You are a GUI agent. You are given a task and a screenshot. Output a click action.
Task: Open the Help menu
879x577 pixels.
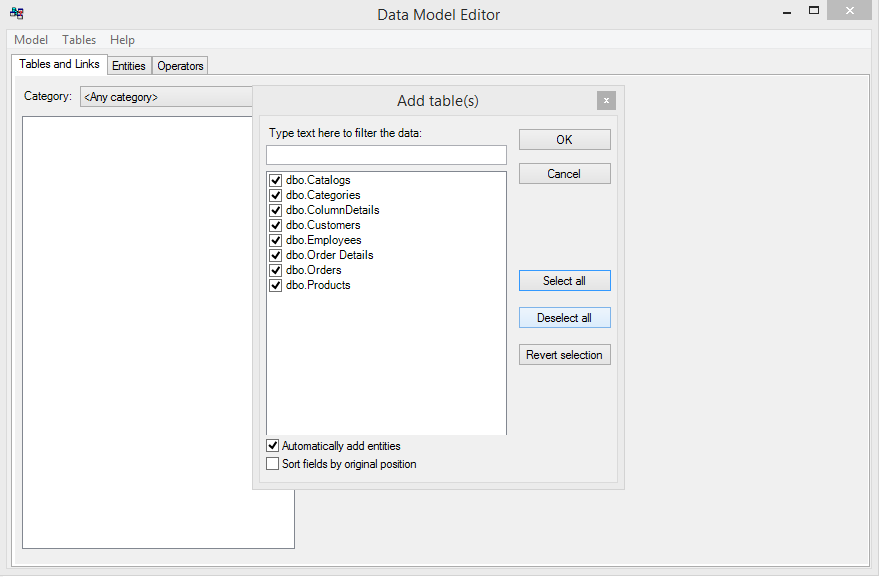pyautogui.click(x=122, y=40)
